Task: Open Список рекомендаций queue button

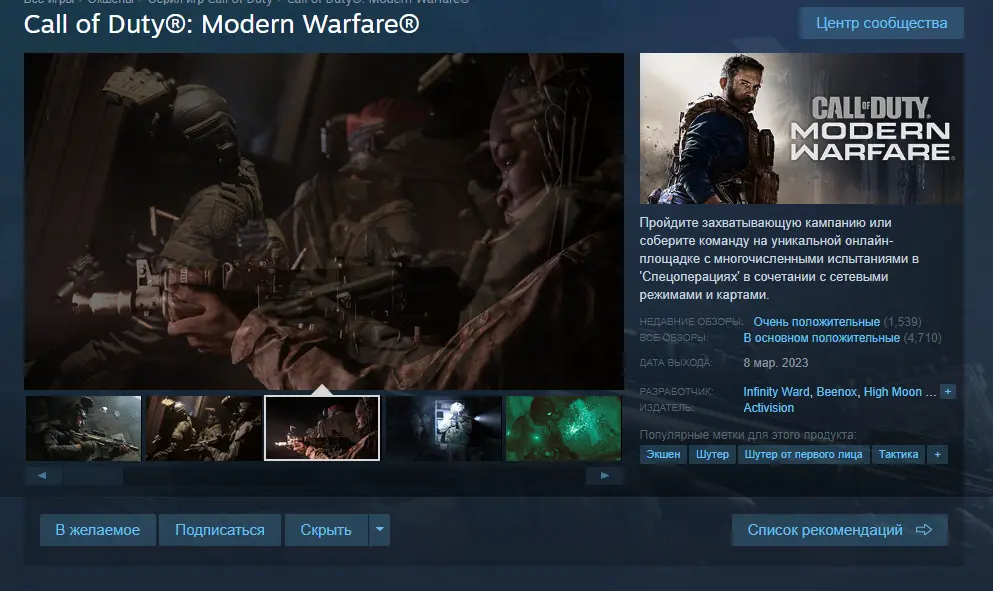Action: [840, 530]
